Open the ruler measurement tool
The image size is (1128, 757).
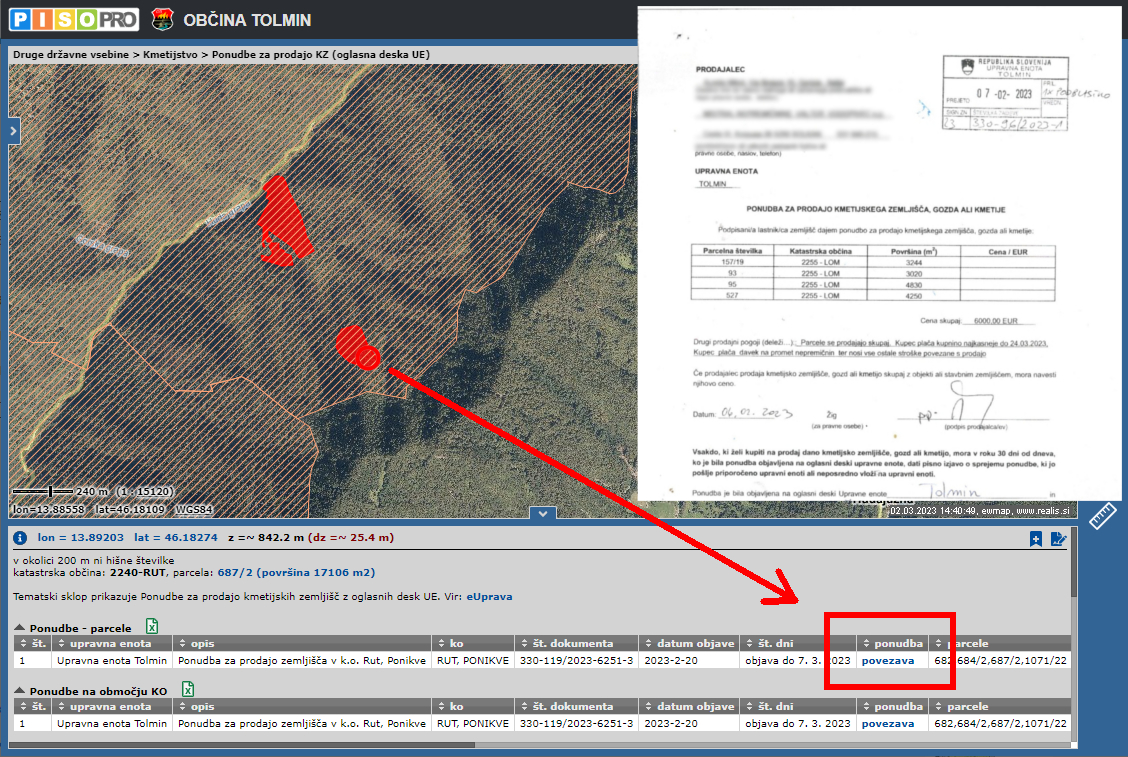(x=1102, y=516)
